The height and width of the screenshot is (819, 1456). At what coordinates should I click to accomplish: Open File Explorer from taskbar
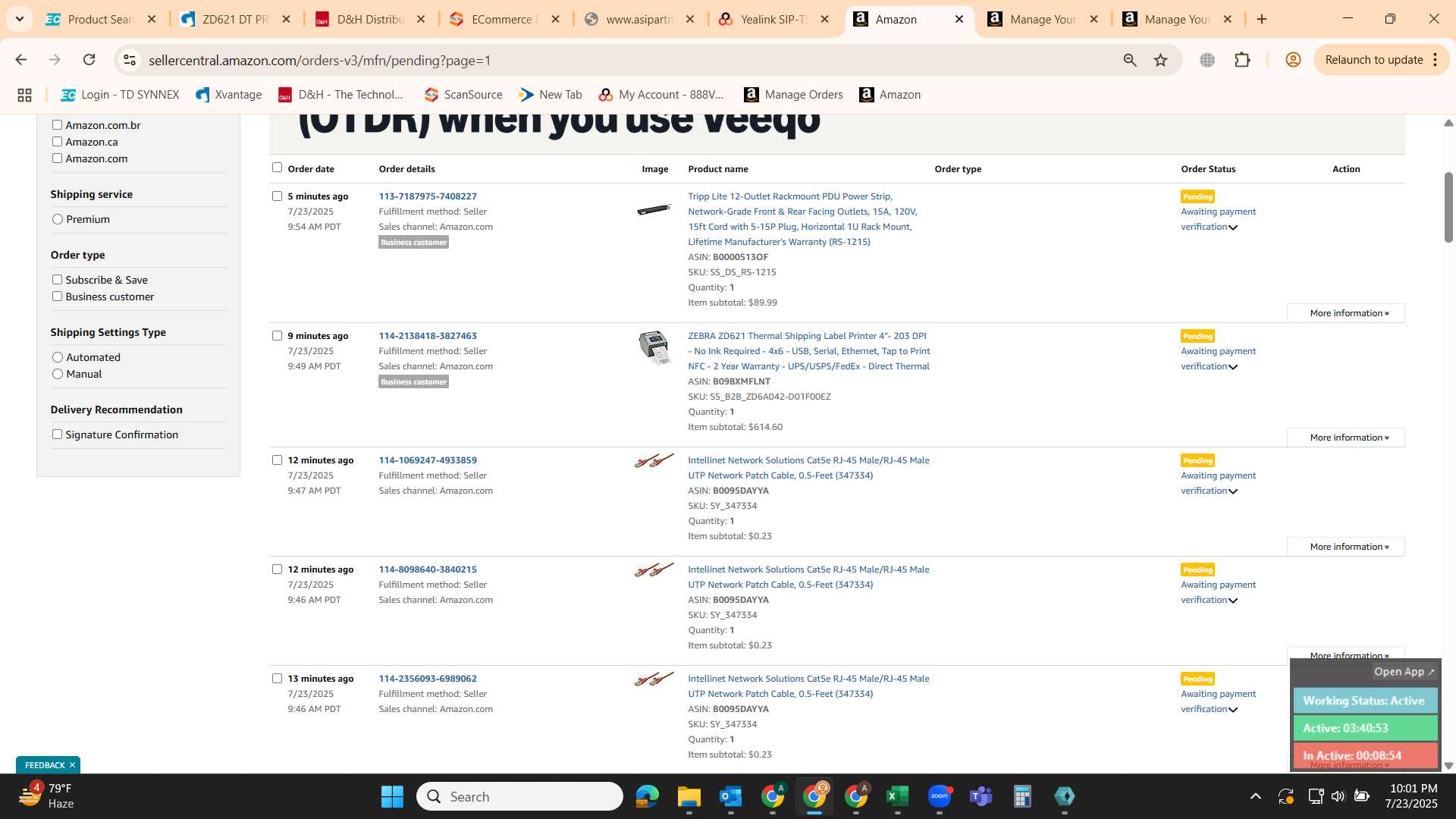689,796
